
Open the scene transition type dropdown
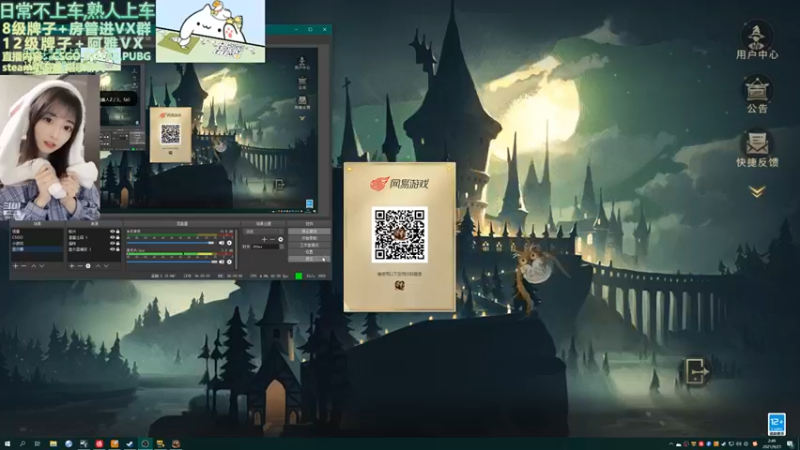[264, 232]
